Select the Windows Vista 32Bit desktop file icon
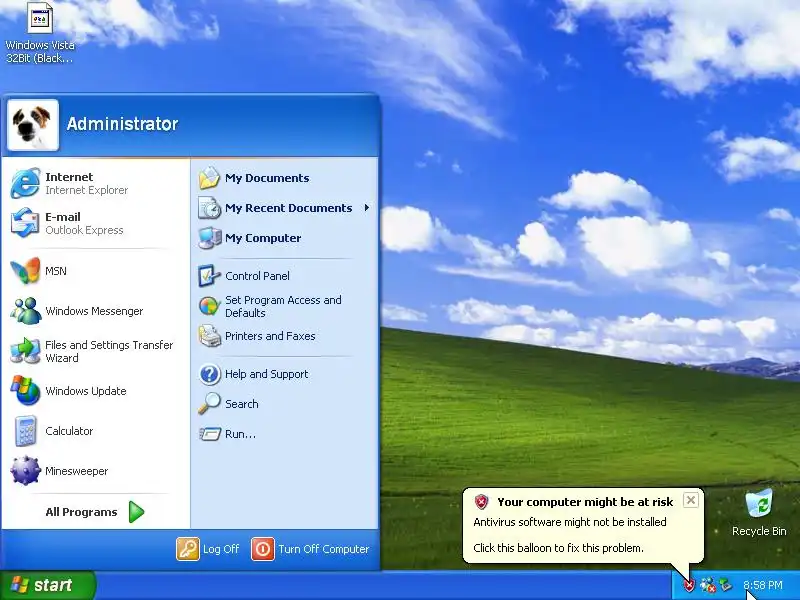Screen dimensions: 800x600 39,18
